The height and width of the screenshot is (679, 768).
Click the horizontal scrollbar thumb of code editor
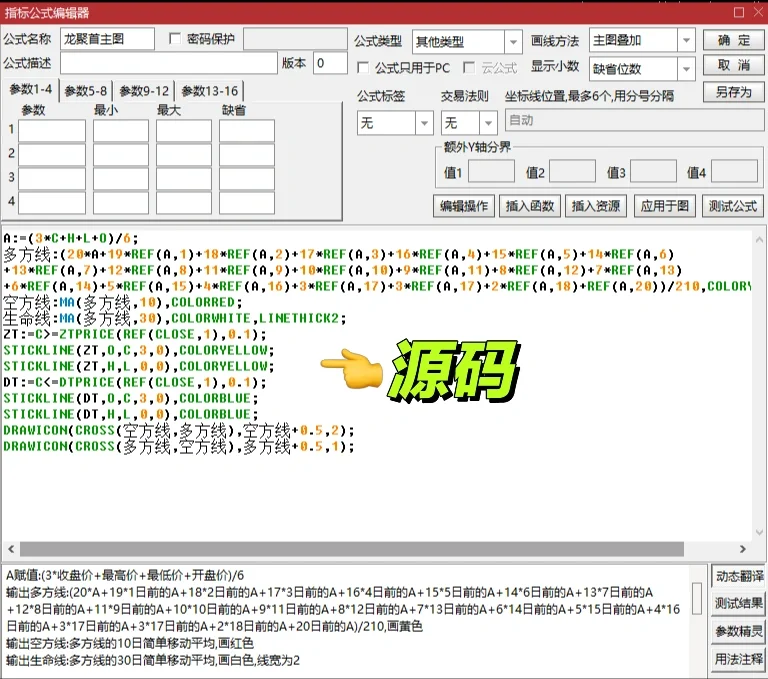point(352,549)
